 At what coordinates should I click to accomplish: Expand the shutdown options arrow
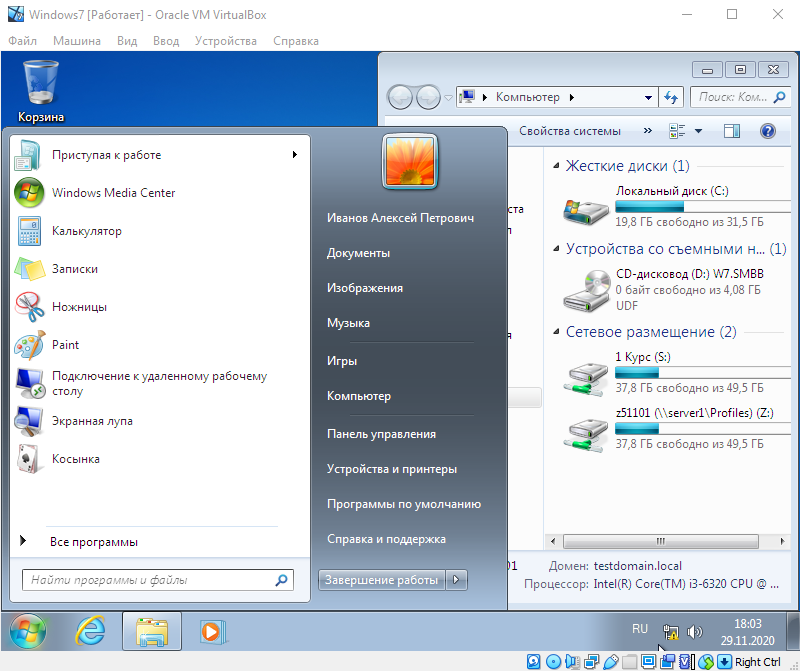click(x=457, y=580)
